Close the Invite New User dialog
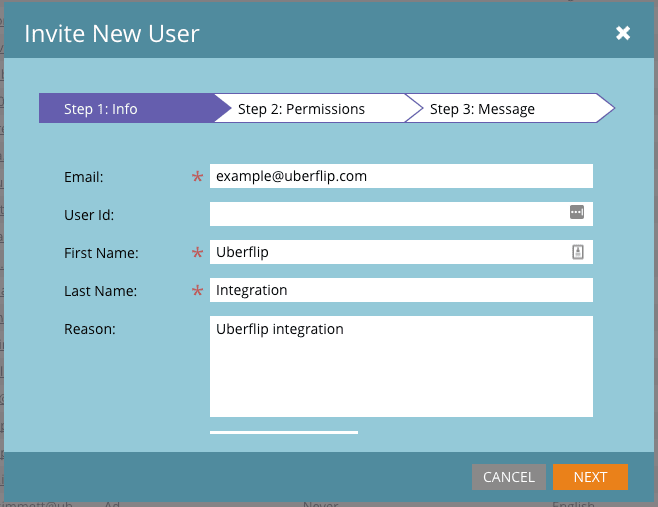This screenshot has width=658, height=507. (x=623, y=33)
